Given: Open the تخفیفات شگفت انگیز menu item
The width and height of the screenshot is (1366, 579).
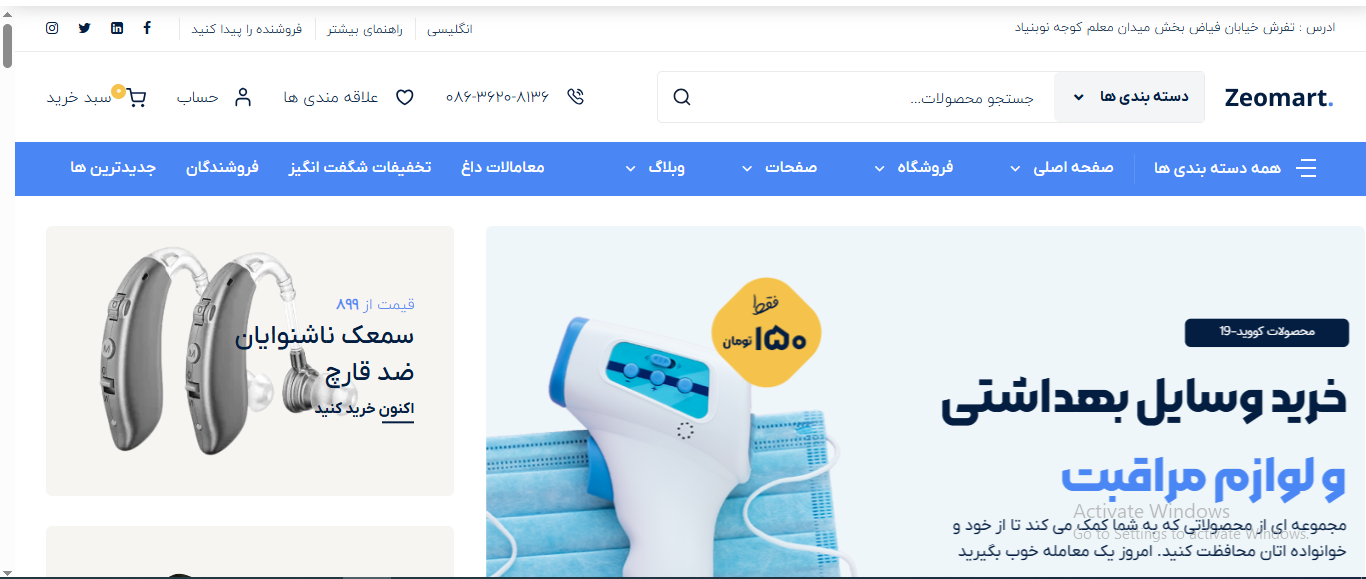Looking at the screenshot, I should click(x=360, y=167).
